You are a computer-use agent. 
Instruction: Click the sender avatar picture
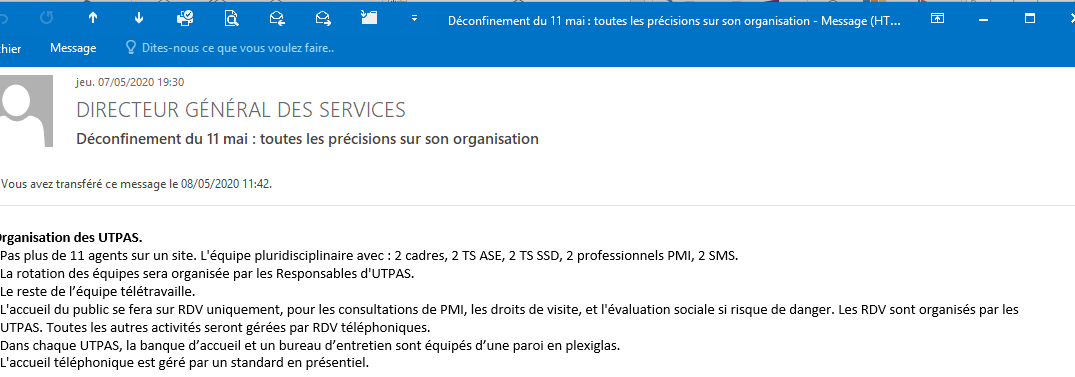(x=25, y=111)
